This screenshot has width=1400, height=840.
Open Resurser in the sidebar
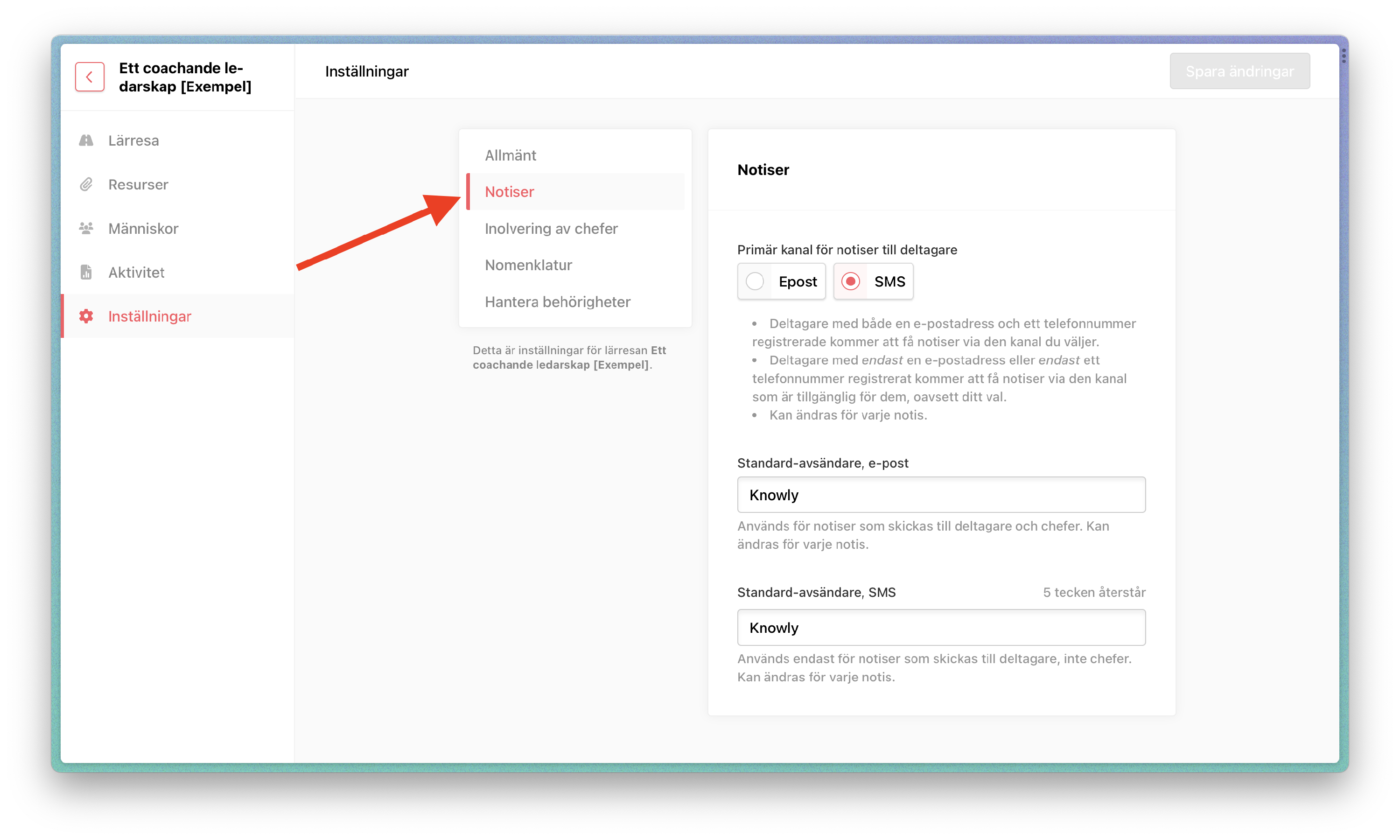[138, 184]
